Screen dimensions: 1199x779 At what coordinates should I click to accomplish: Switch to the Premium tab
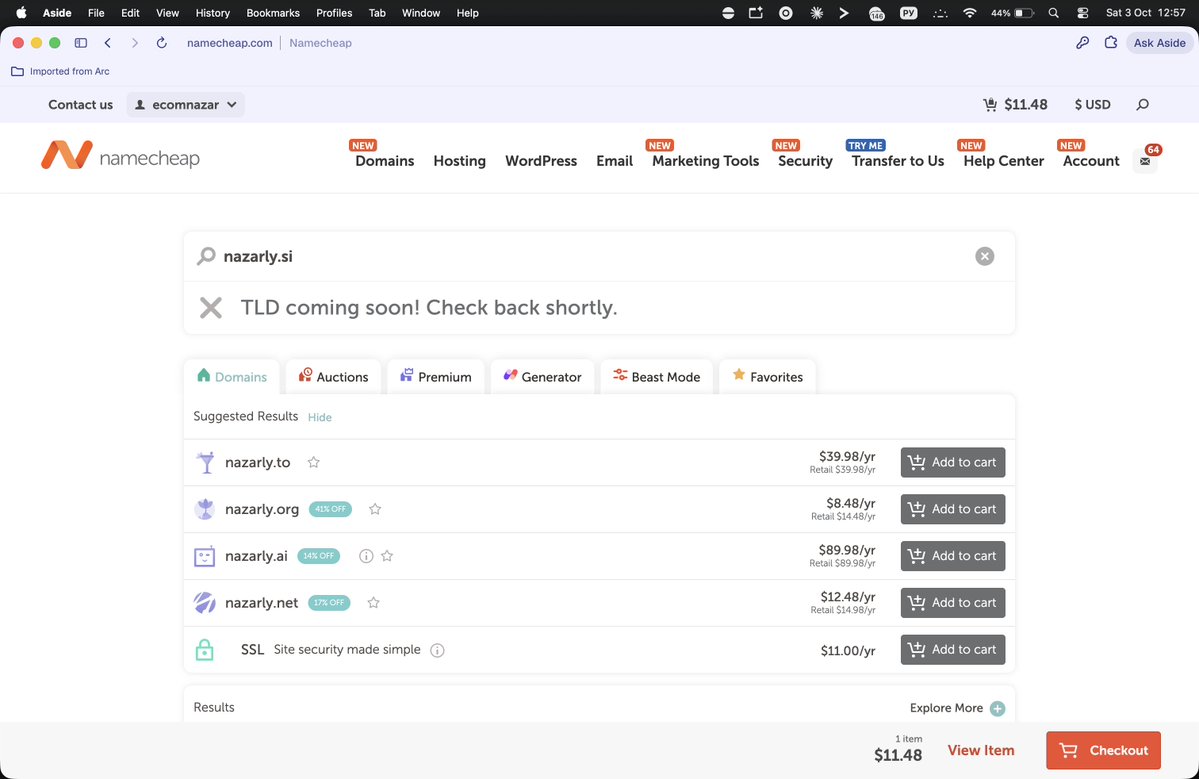(436, 377)
